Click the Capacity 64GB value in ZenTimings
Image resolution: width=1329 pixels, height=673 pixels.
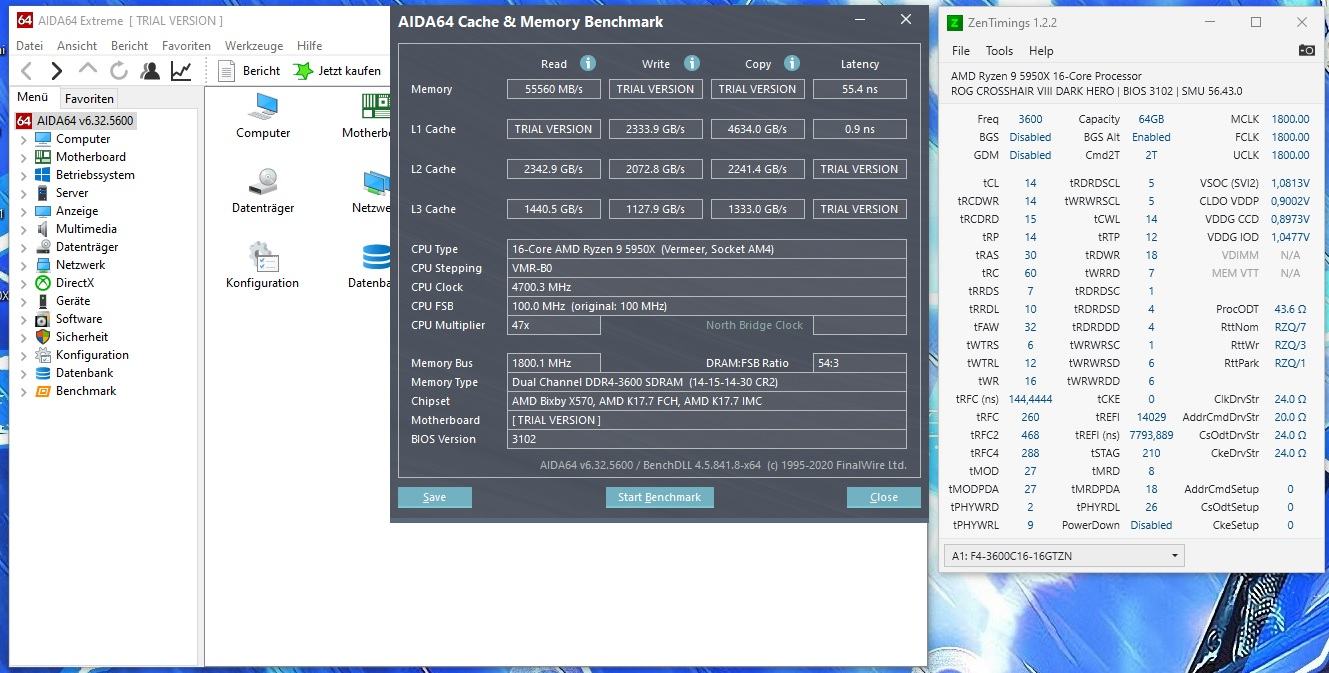tap(1150, 119)
